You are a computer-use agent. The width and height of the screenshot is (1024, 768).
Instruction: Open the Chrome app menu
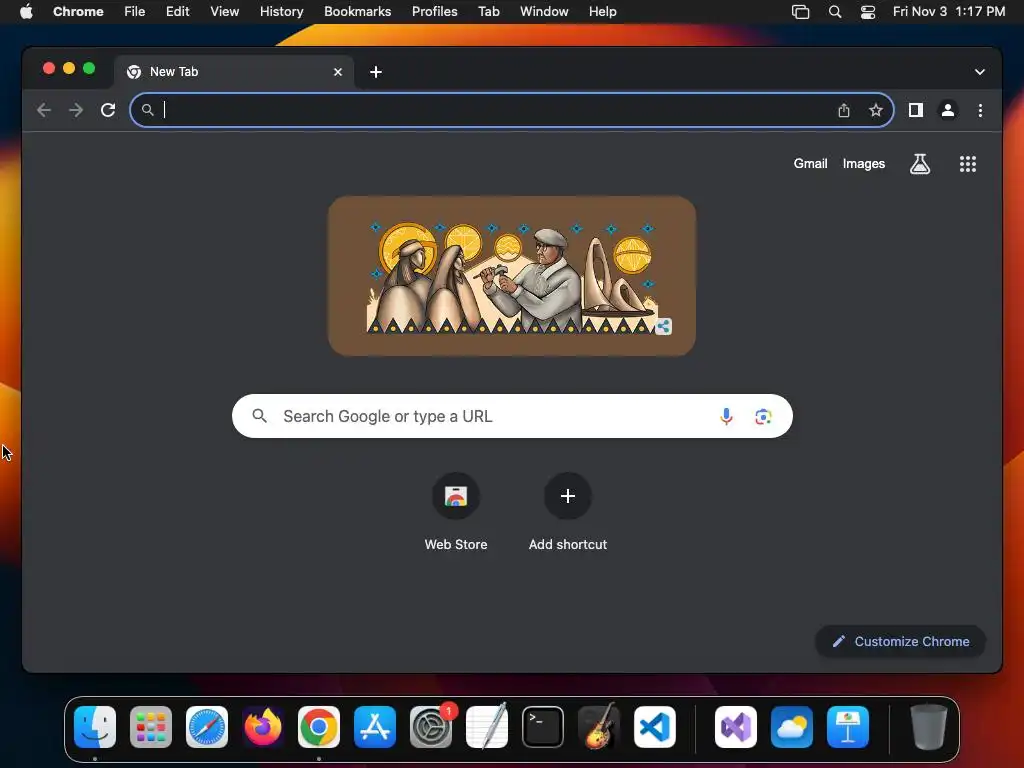[78, 12]
